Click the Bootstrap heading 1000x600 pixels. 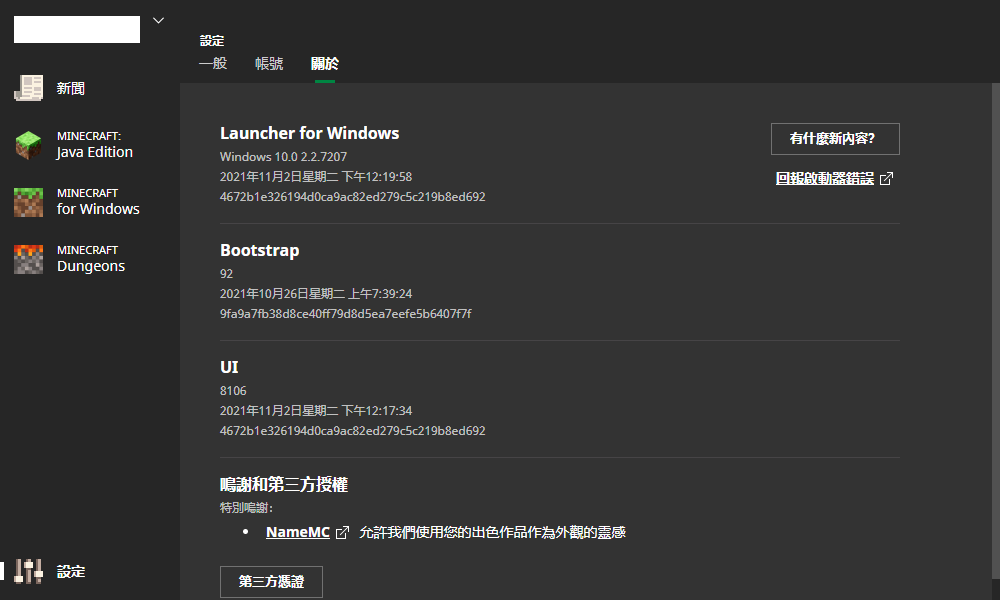click(x=260, y=251)
